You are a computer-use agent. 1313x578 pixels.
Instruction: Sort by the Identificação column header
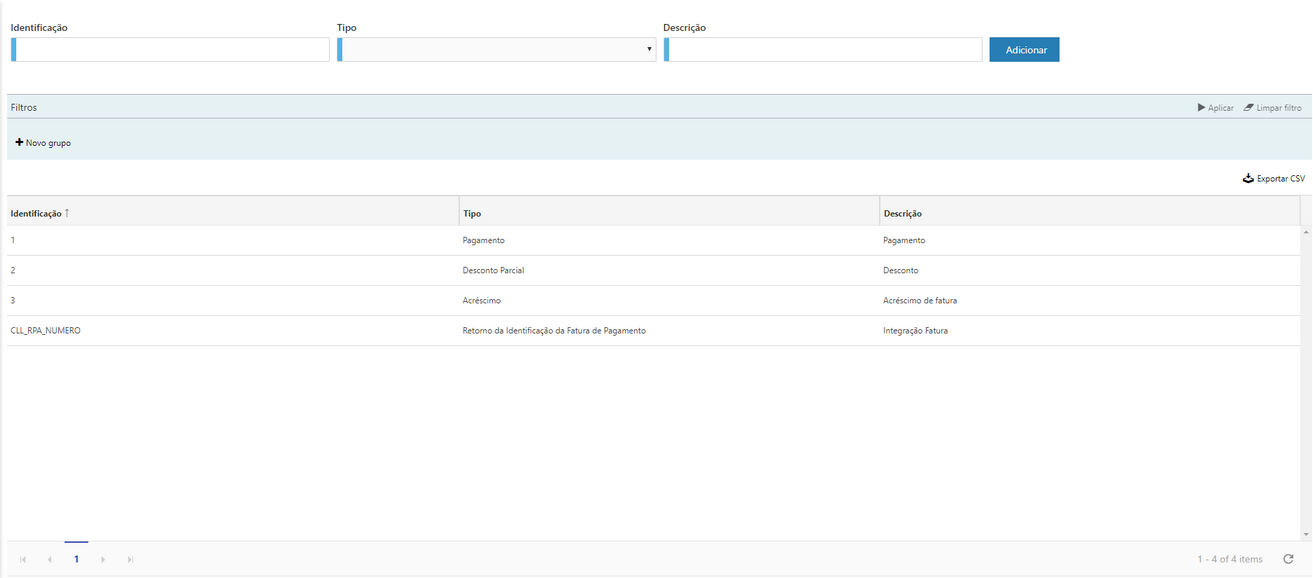[x=36, y=213]
